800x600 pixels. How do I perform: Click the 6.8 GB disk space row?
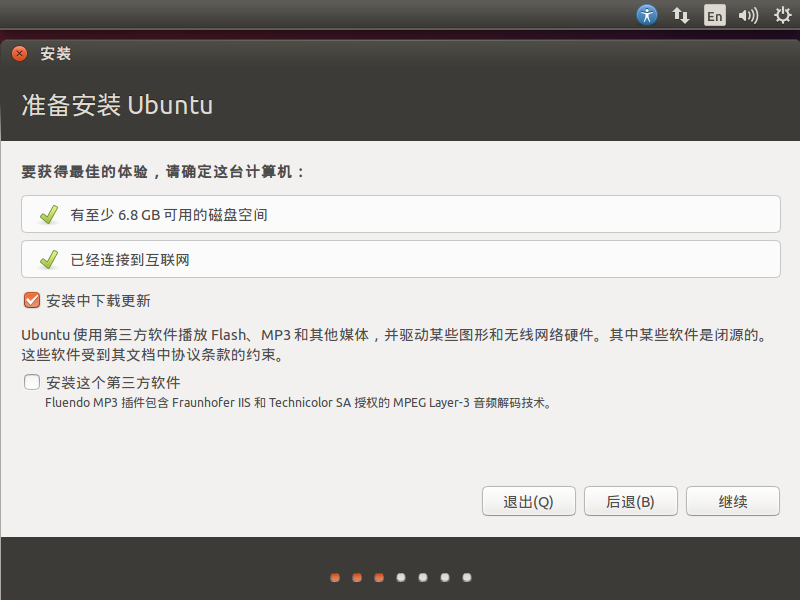tap(401, 214)
